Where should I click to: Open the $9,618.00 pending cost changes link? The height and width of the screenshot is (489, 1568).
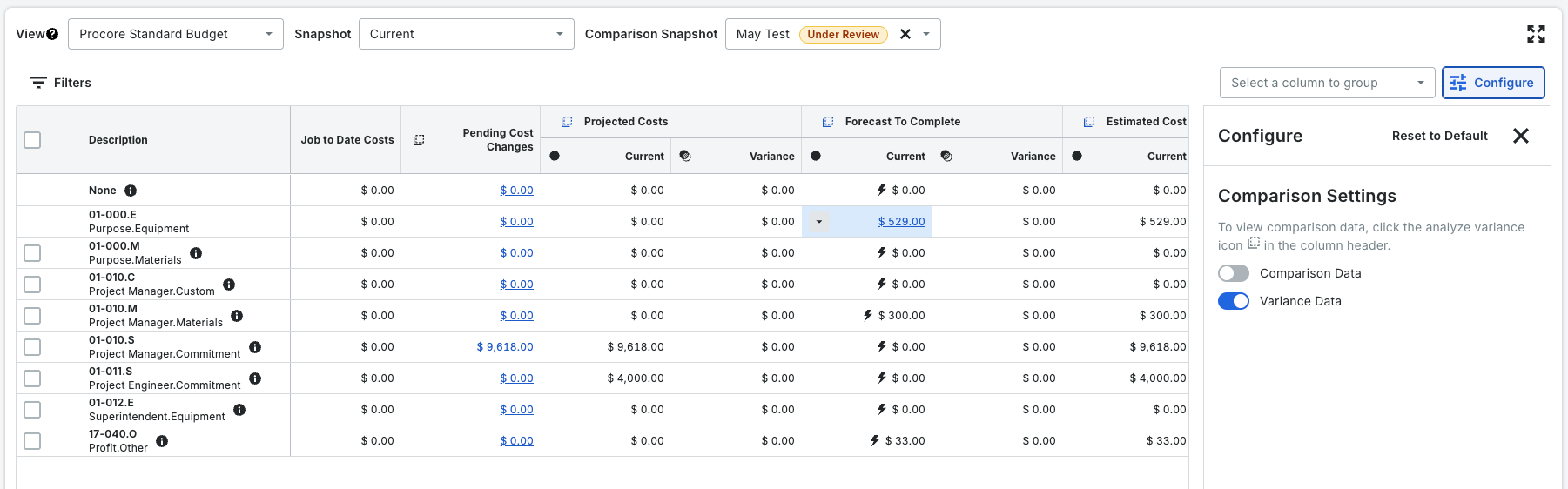(505, 347)
